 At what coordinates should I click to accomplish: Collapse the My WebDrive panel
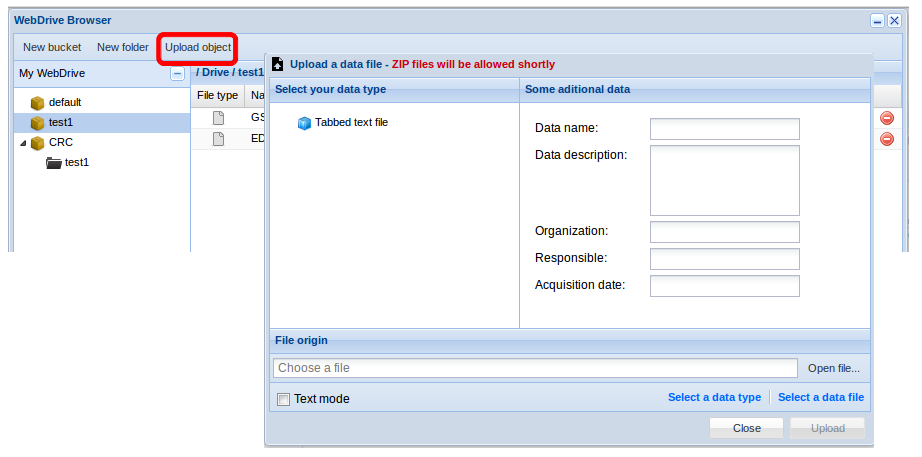[x=177, y=74]
